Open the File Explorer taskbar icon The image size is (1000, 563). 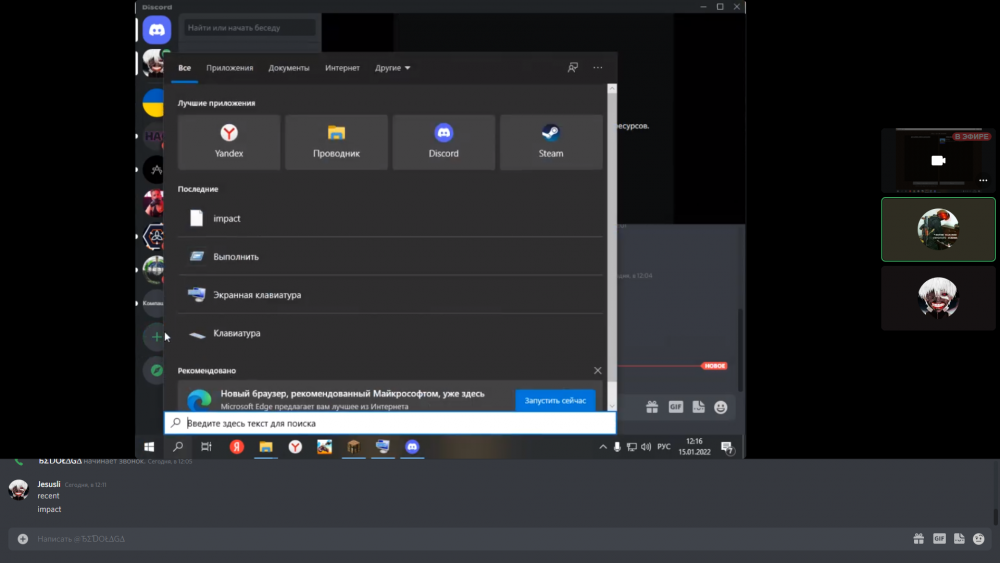tap(266, 447)
